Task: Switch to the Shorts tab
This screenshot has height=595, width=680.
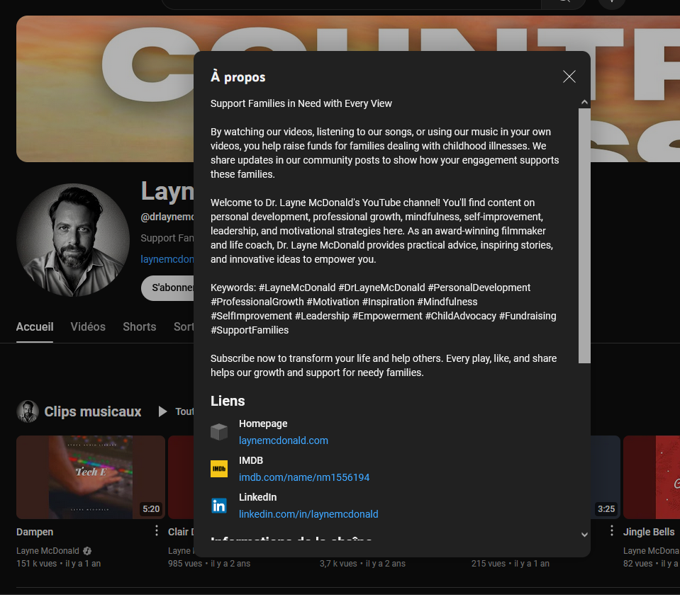Action: [139, 327]
